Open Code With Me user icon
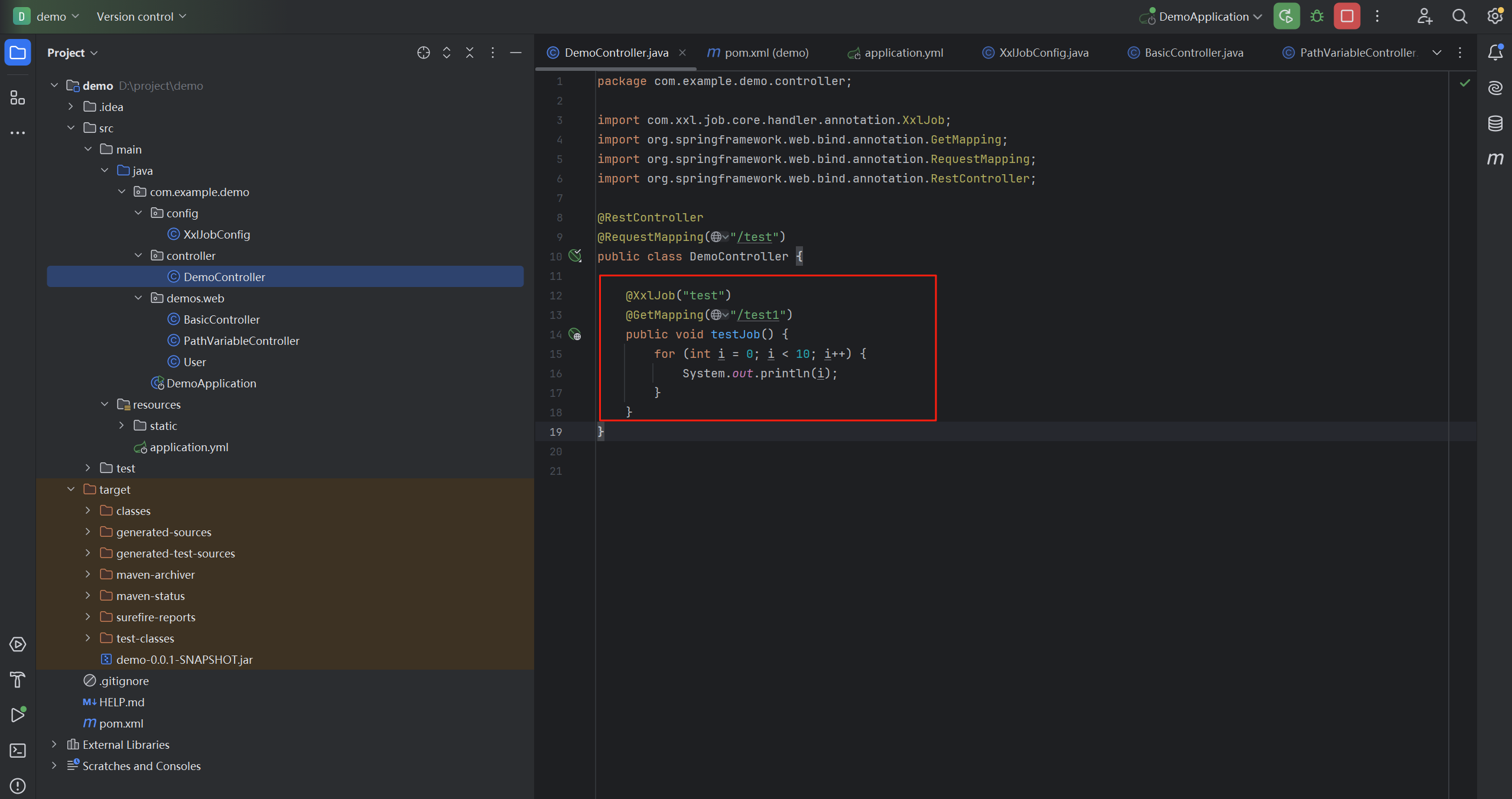The height and width of the screenshot is (799, 1512). point(1425,17)
